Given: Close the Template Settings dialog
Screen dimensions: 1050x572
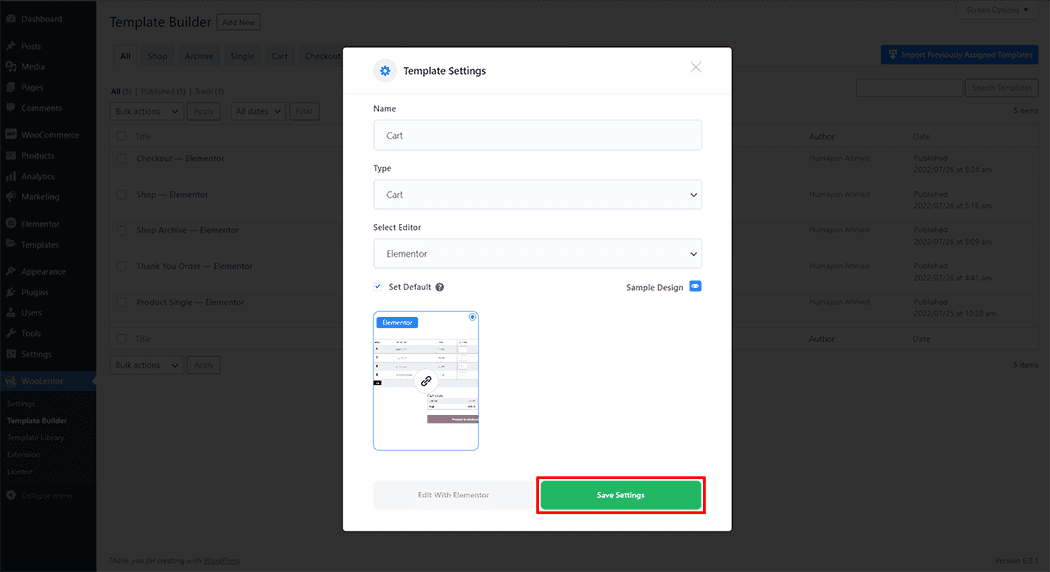Looking at the screenshot, I should 696,67.
